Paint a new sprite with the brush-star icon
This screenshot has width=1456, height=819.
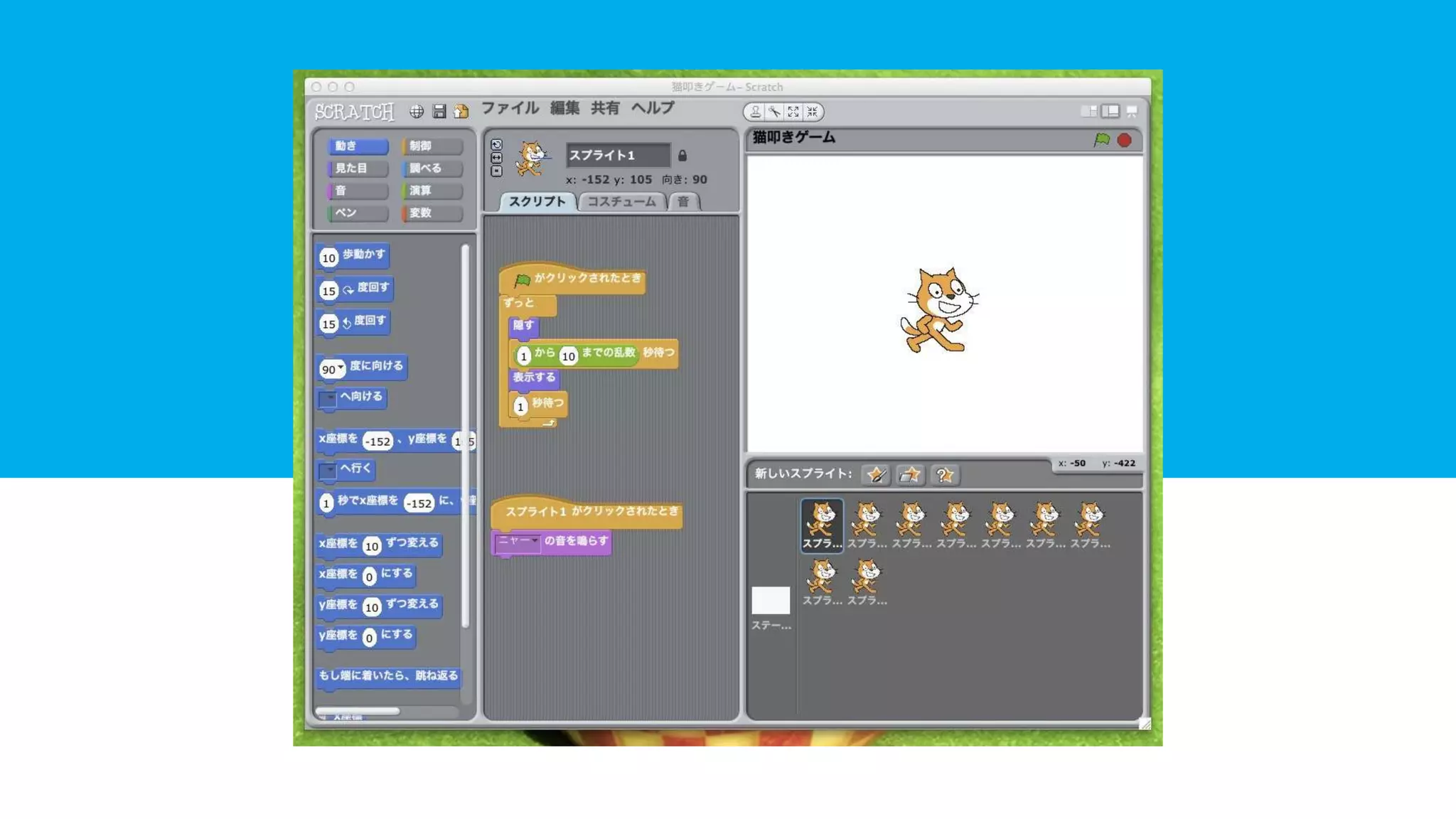(876, 474)
